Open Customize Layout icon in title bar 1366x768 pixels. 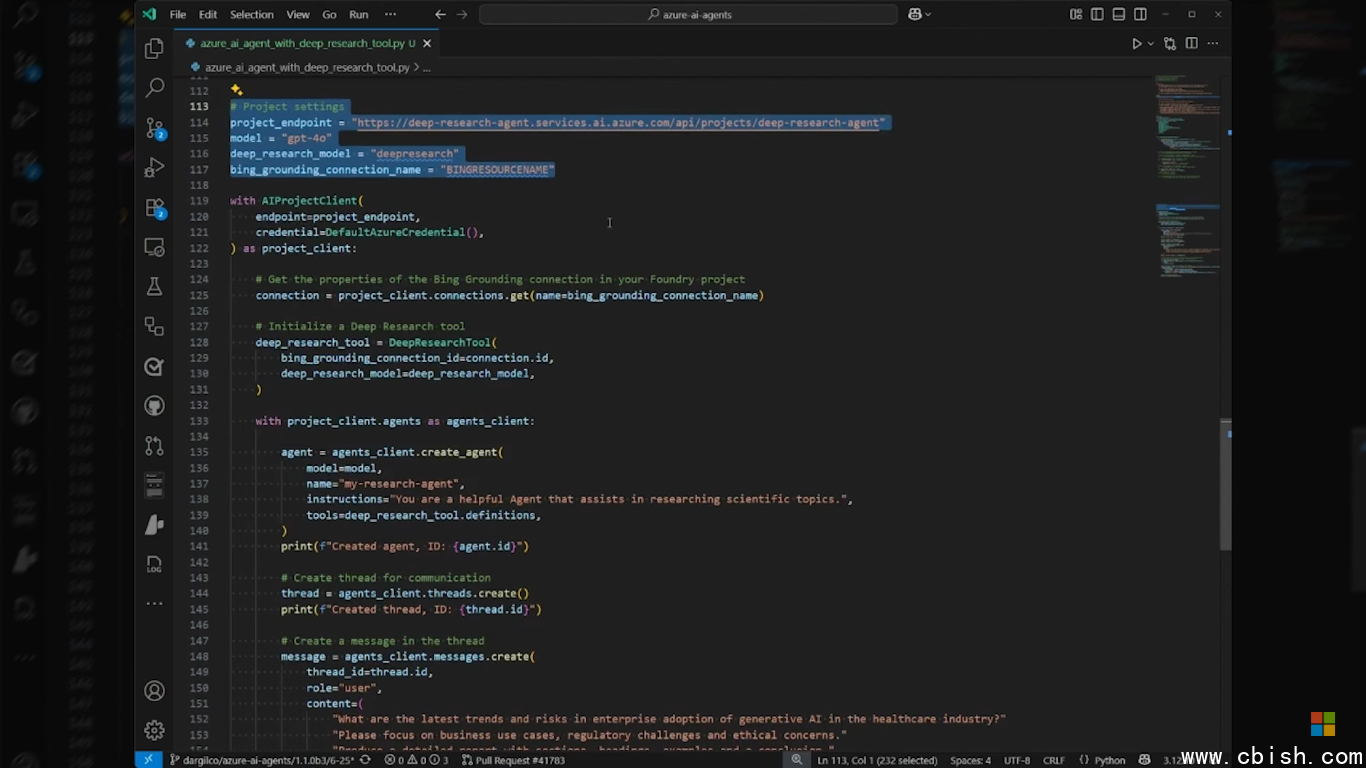point(1076,14)
